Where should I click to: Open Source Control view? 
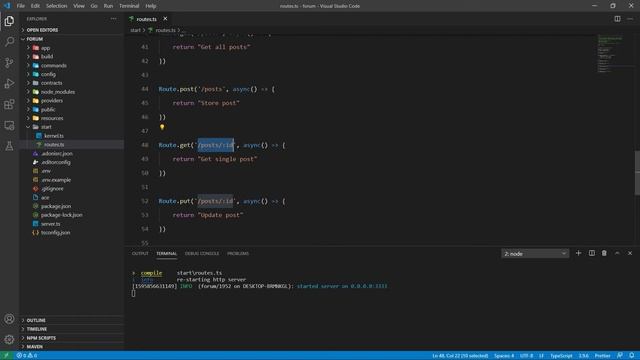point(9,62)
